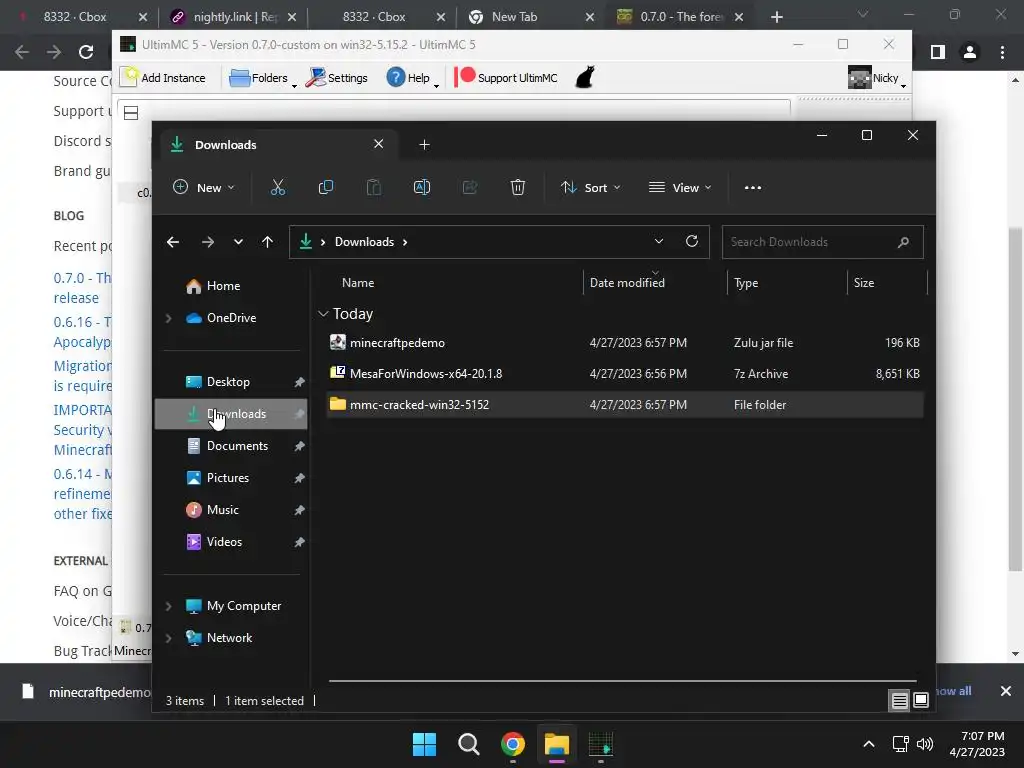
Task: Click Add Instance in UltimMC toolbar
Action: [x=163, y=78]
